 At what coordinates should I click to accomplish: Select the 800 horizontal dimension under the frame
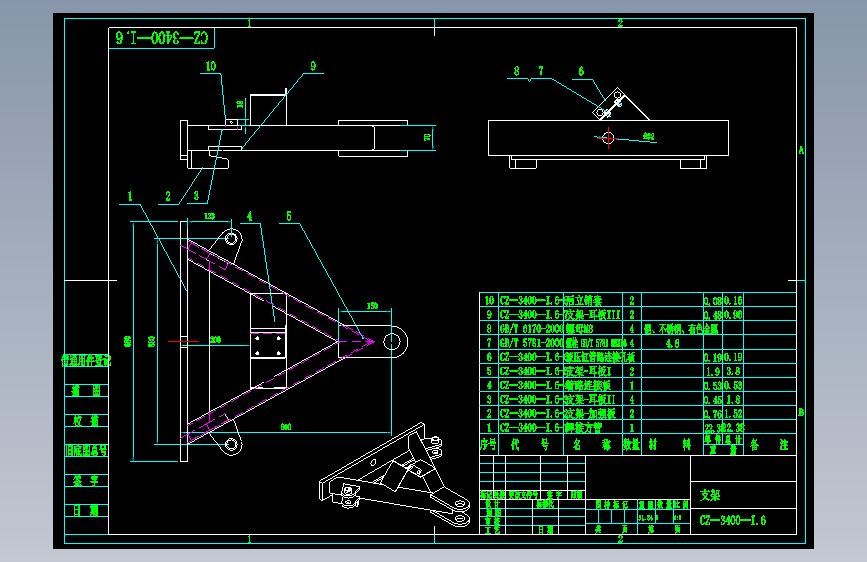(286, 427)
